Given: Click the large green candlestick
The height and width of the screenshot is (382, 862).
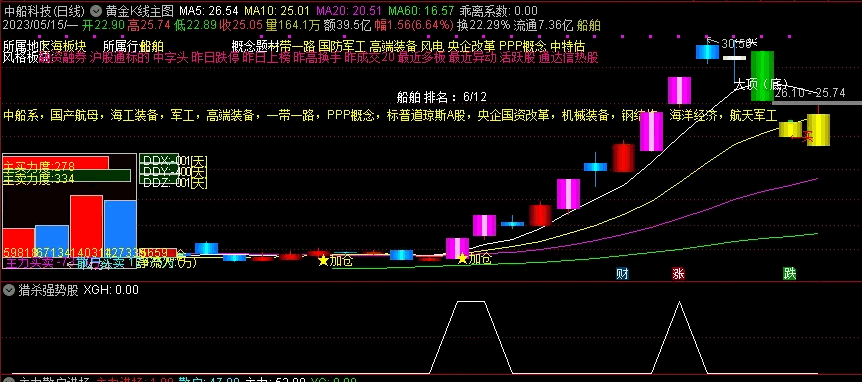Looking at the screenshot, I should point(762,76).
